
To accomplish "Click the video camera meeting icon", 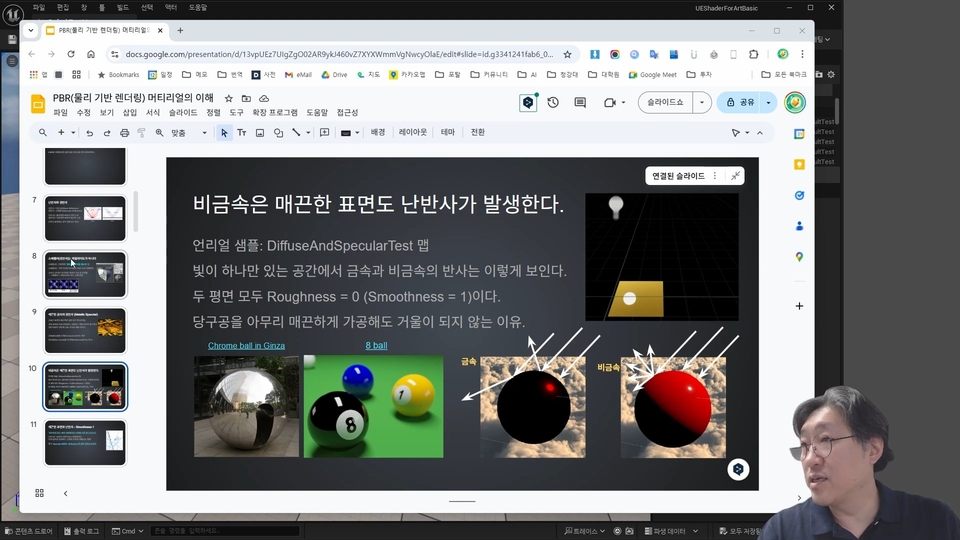I will pyautogui.click(x=610, y=102).
